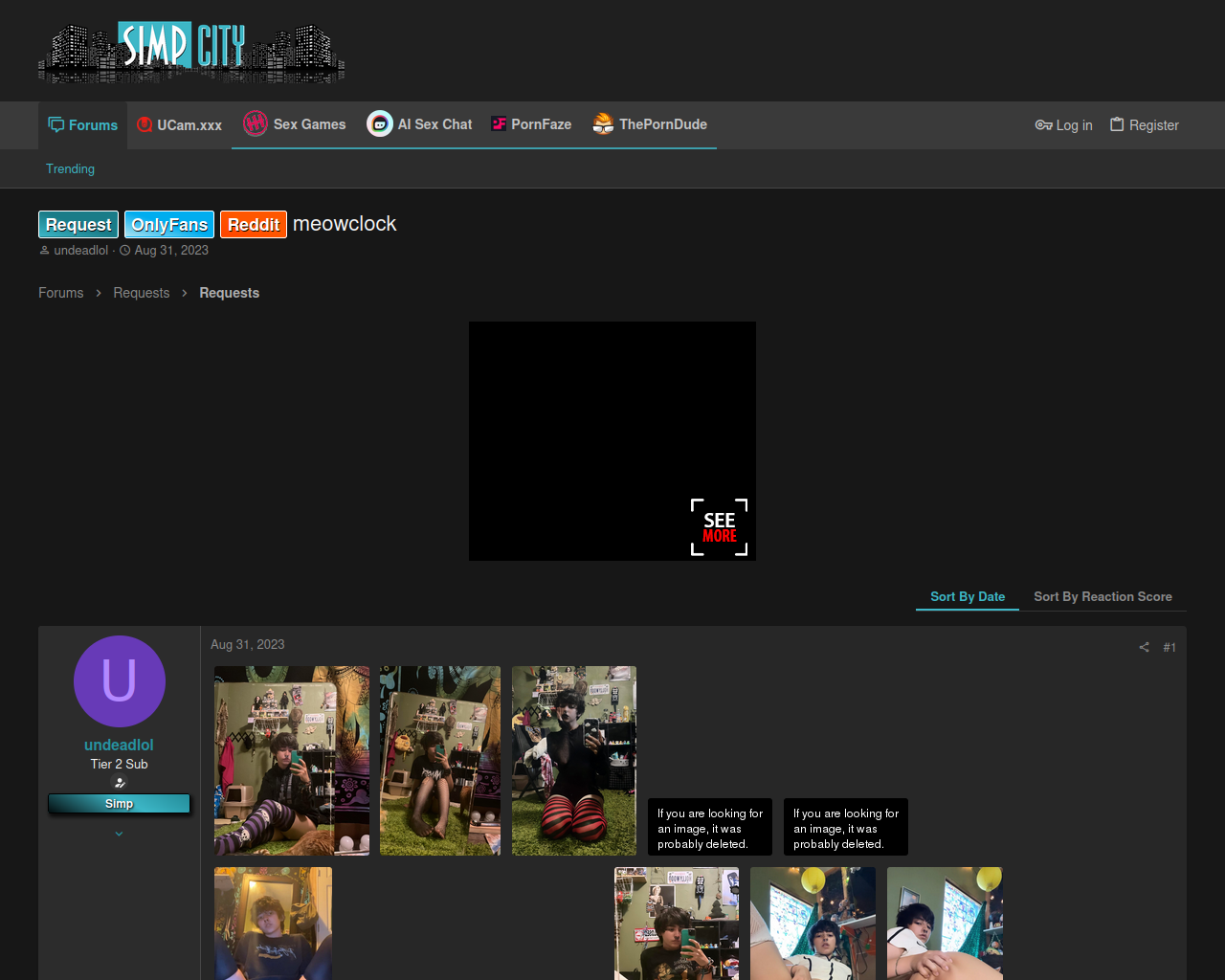Click the share icon on post #1
This screenshot has width=1225, height=980.
1144,648
